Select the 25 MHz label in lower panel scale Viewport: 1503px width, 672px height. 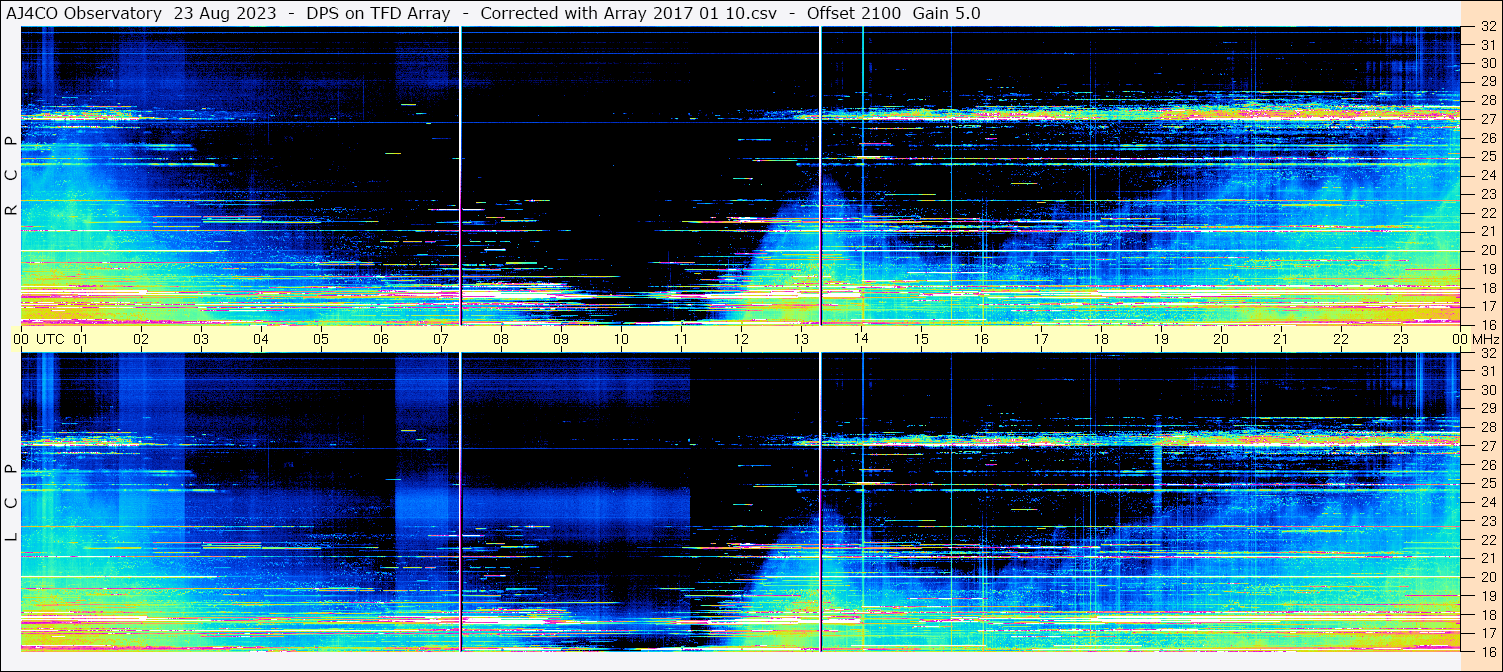[1487, 483]
